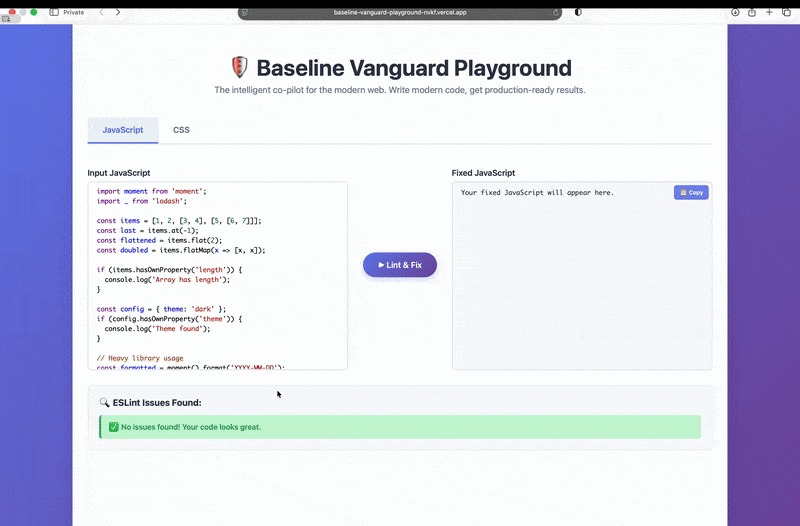This screenshot has width=800, height=526.
Task: Click the 'const doubled' code line
Action: point(181,250)
